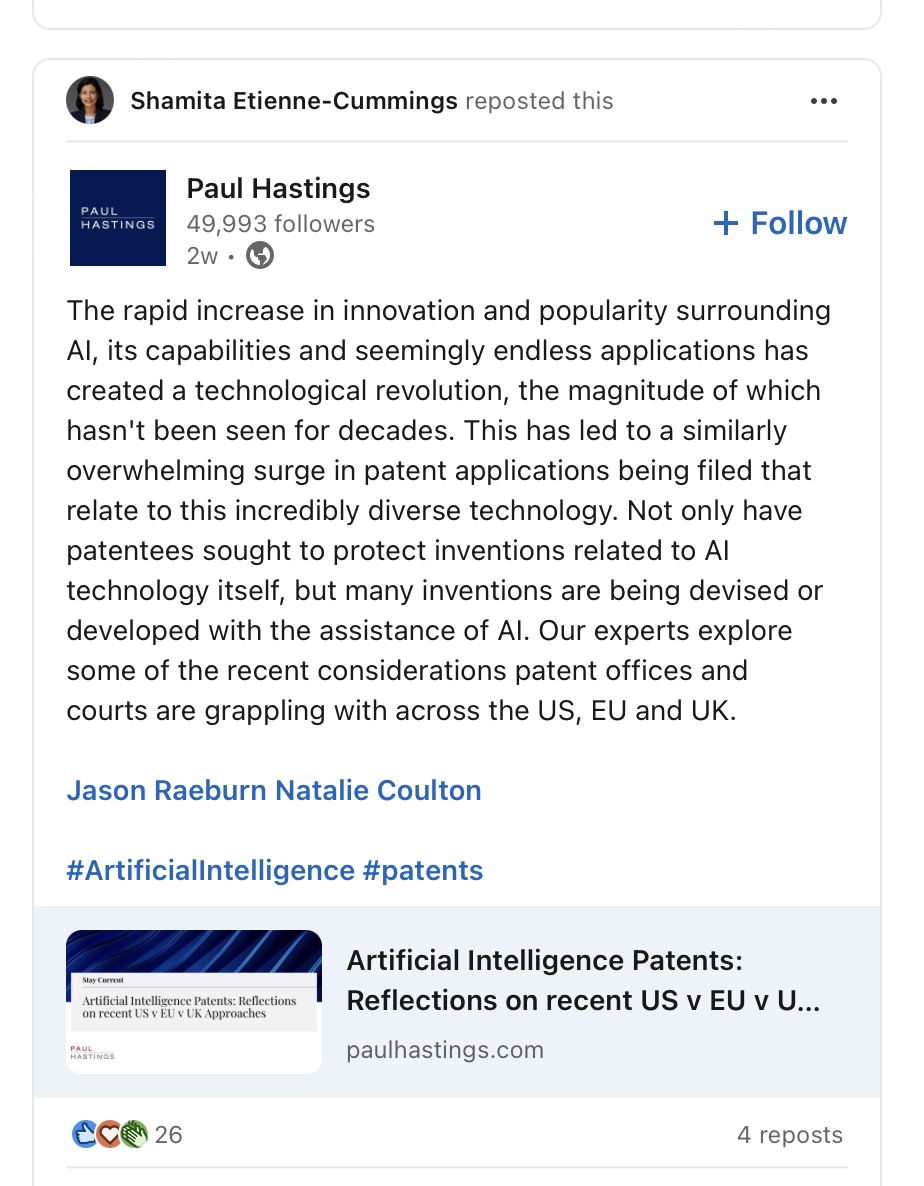Click the plus icon beside Follow
The height and width of the screenshot is (1186, 924).
(726, 223)
